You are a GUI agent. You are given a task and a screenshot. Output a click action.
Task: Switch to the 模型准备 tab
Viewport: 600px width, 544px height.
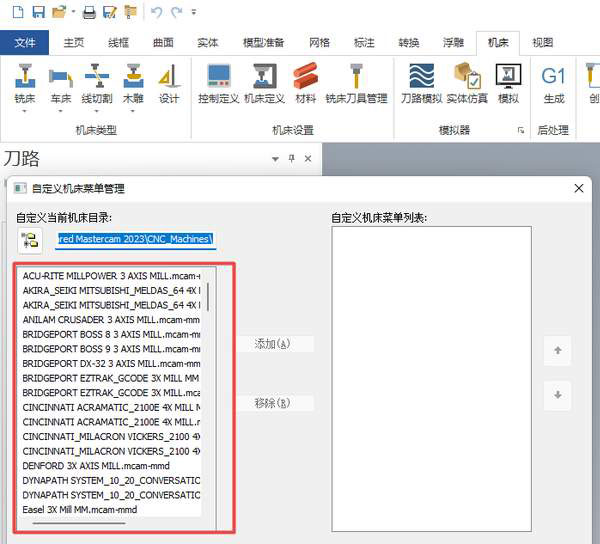click(263, 42)
